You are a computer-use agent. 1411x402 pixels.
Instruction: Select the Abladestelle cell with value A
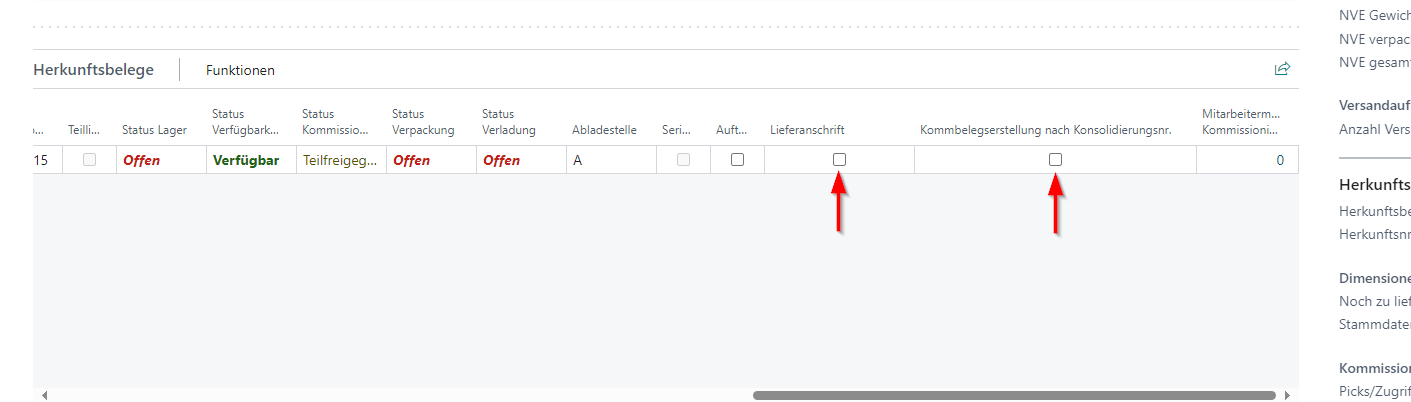click(579, 160)
